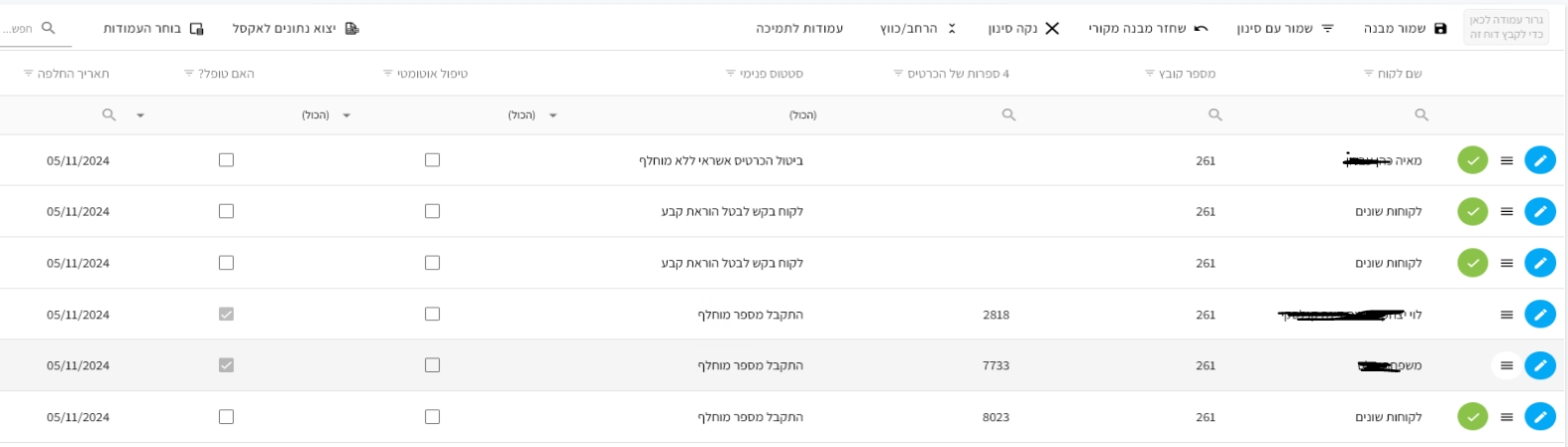Click the blue edit pencil in first row

pyautogui.click(x=1540, y=160)
